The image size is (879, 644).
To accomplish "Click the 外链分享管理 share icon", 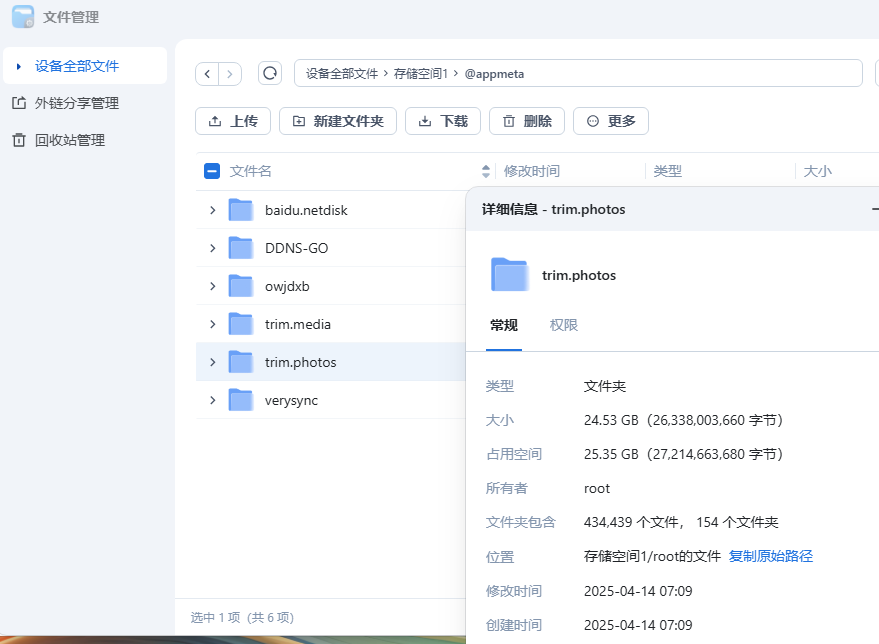I will [18, 103].
